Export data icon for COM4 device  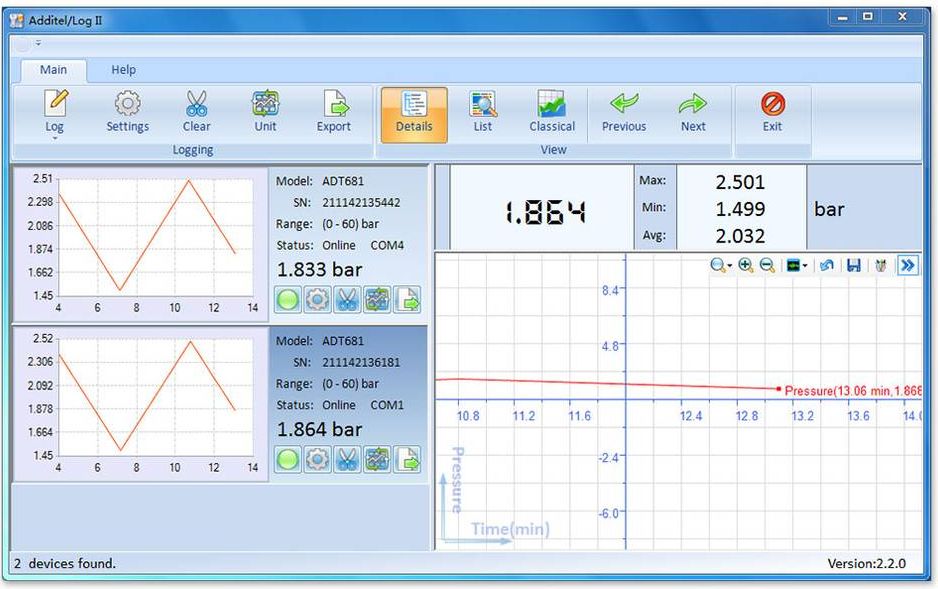408,300
